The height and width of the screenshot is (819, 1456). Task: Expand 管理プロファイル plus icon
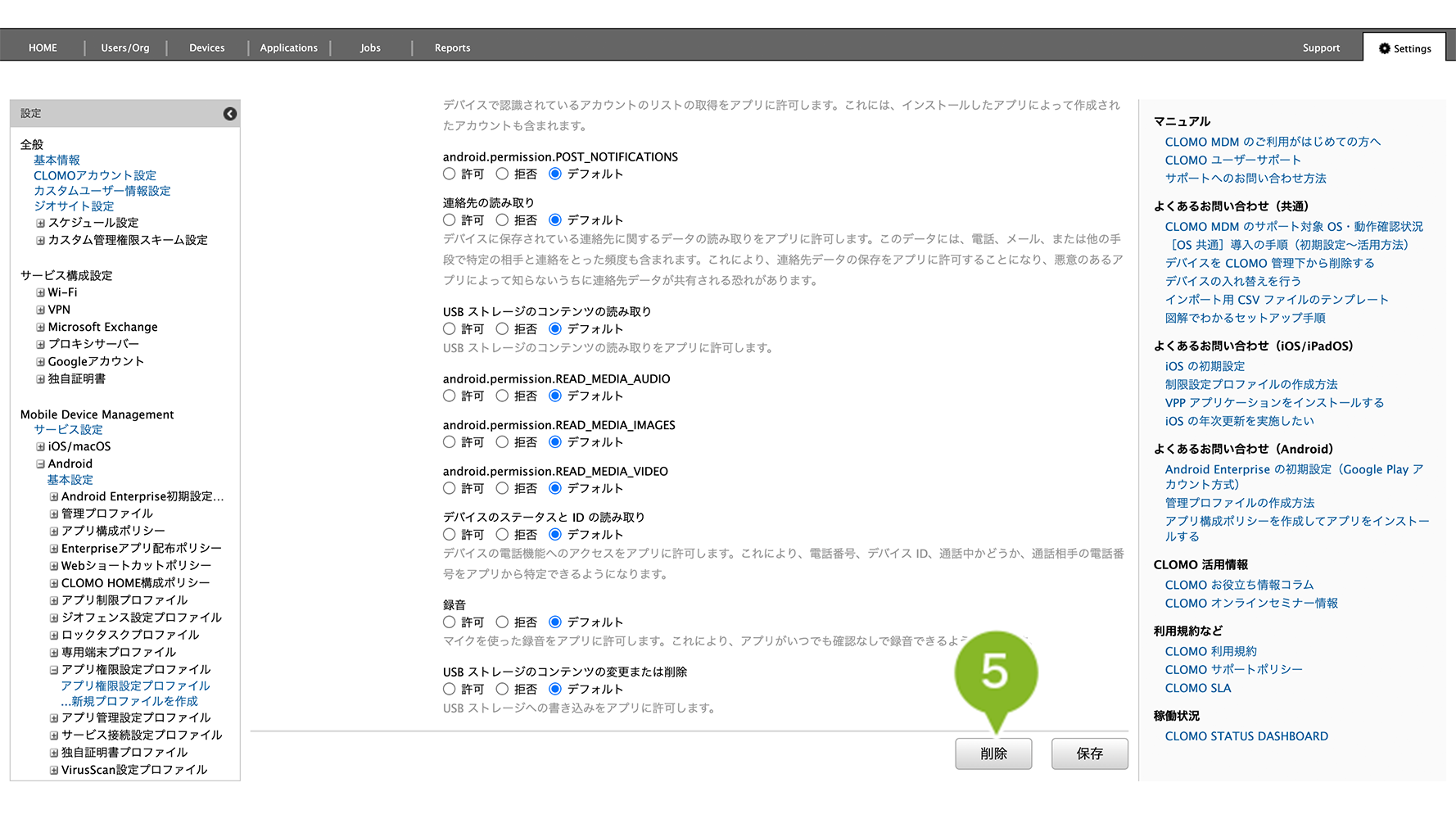click(x=54, y=514)
